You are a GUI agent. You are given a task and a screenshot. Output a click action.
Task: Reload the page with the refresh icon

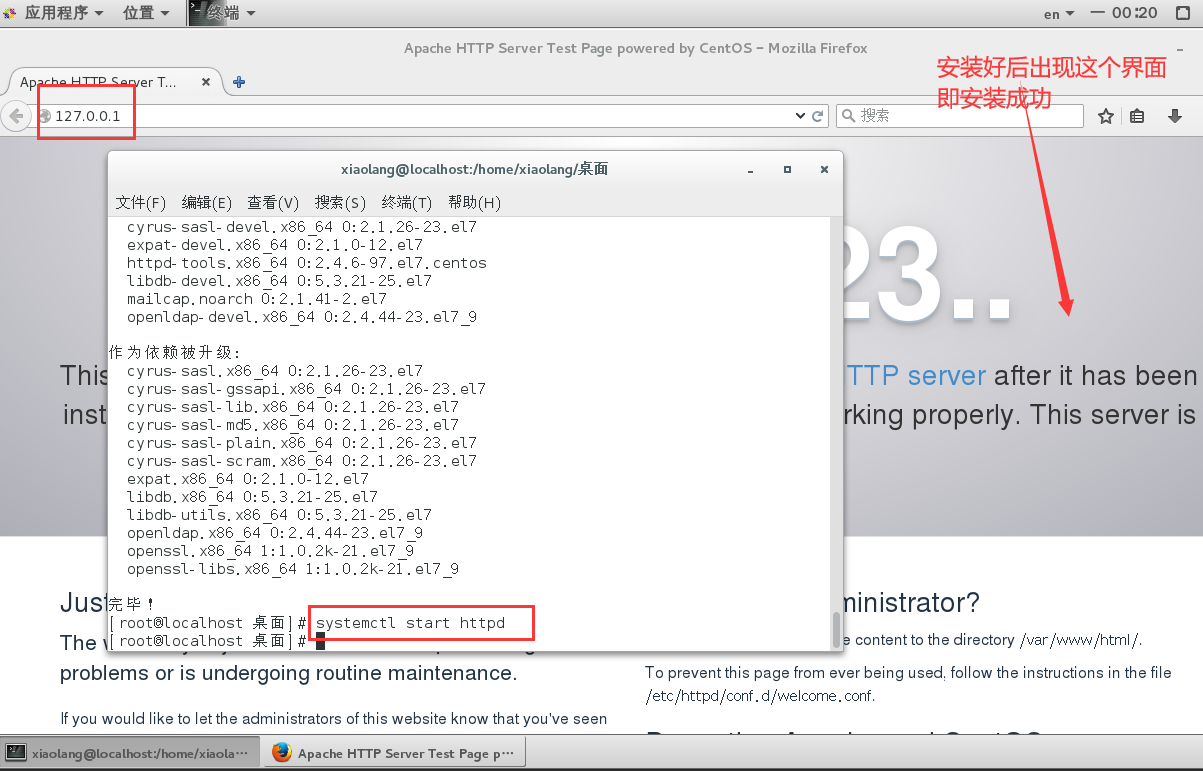(x=818, y=116)
